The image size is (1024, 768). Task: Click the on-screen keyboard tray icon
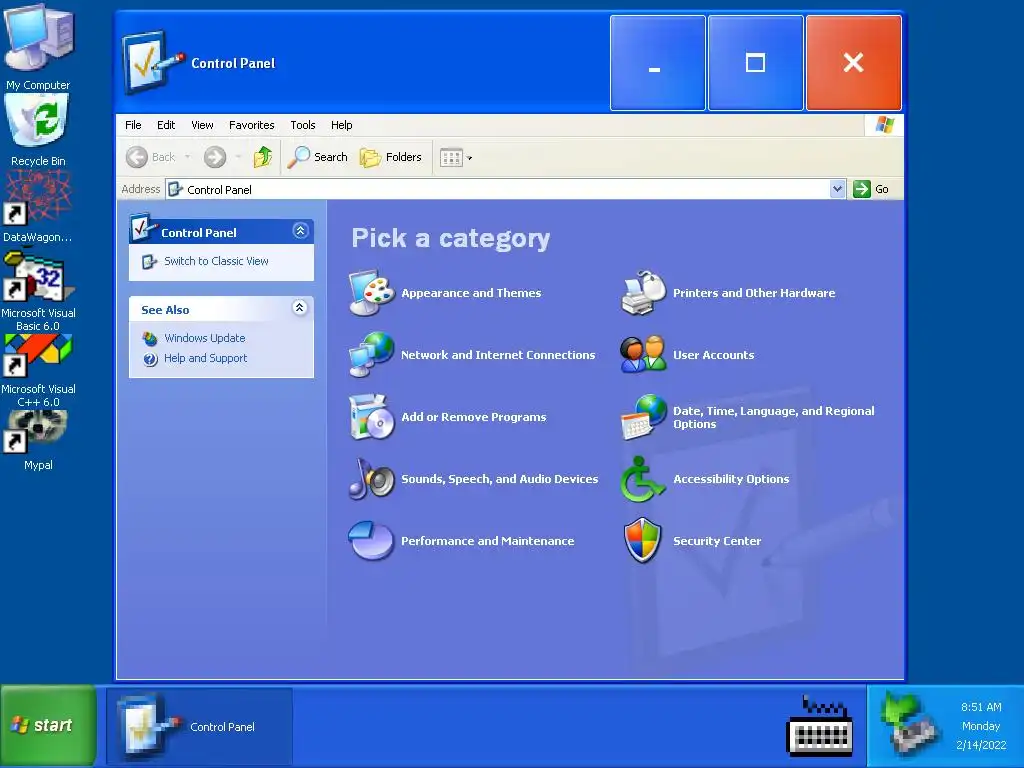(x=820, y=726)
